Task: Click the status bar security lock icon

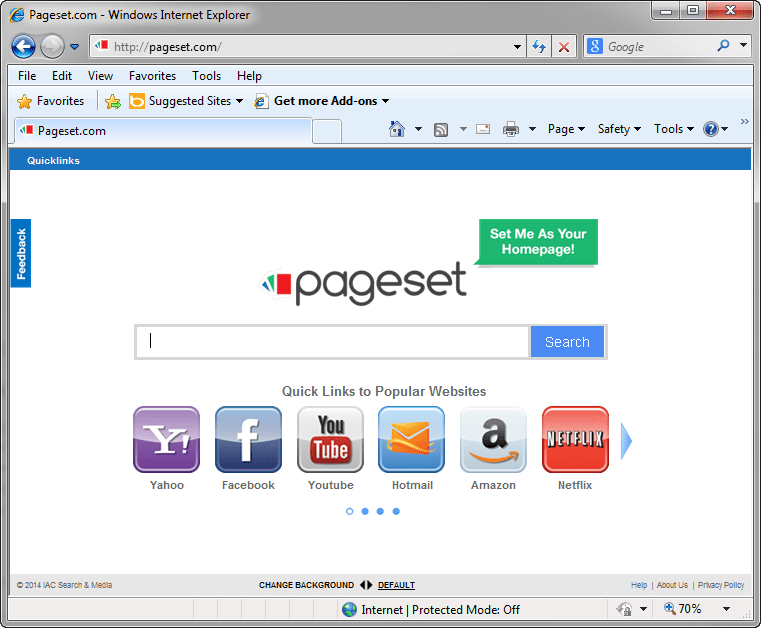Action: 624,609
